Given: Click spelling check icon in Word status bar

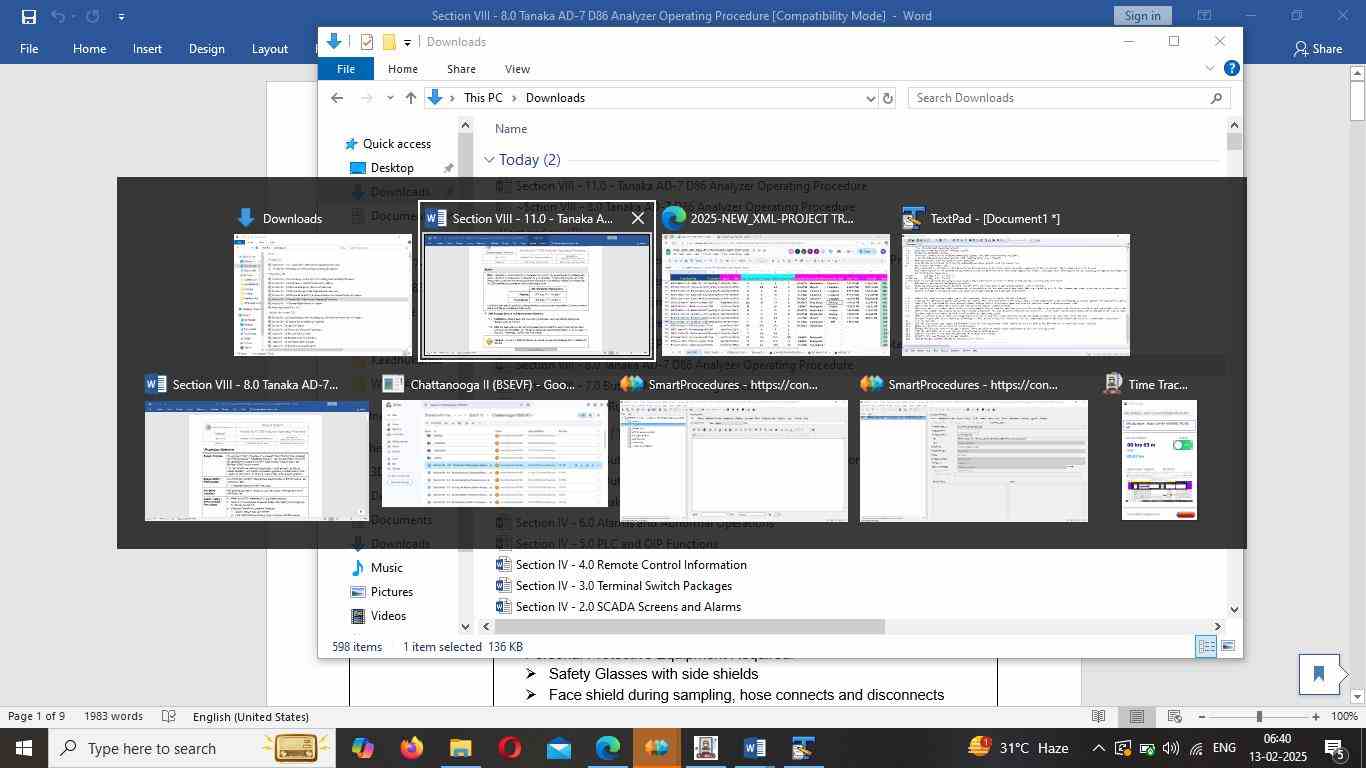Looking at the screenshot, I should click(169, 717).
